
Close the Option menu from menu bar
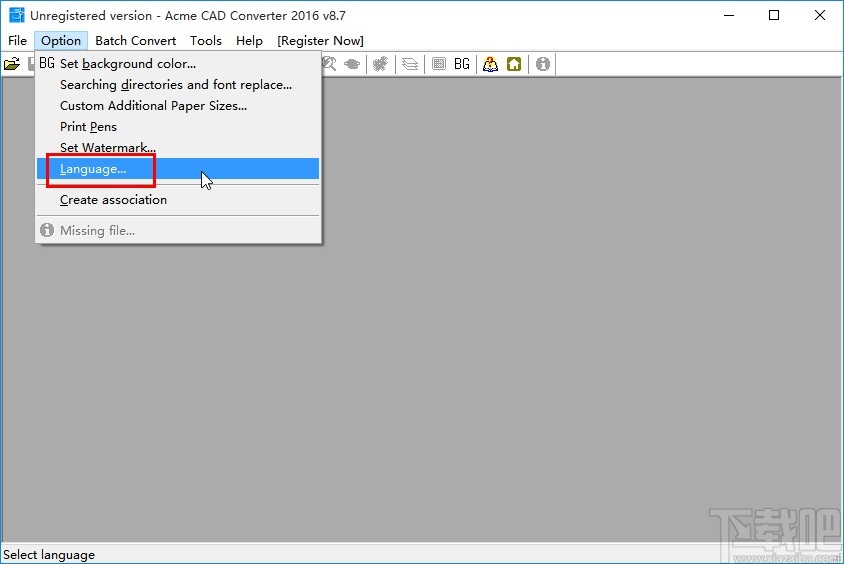[61, 41]
